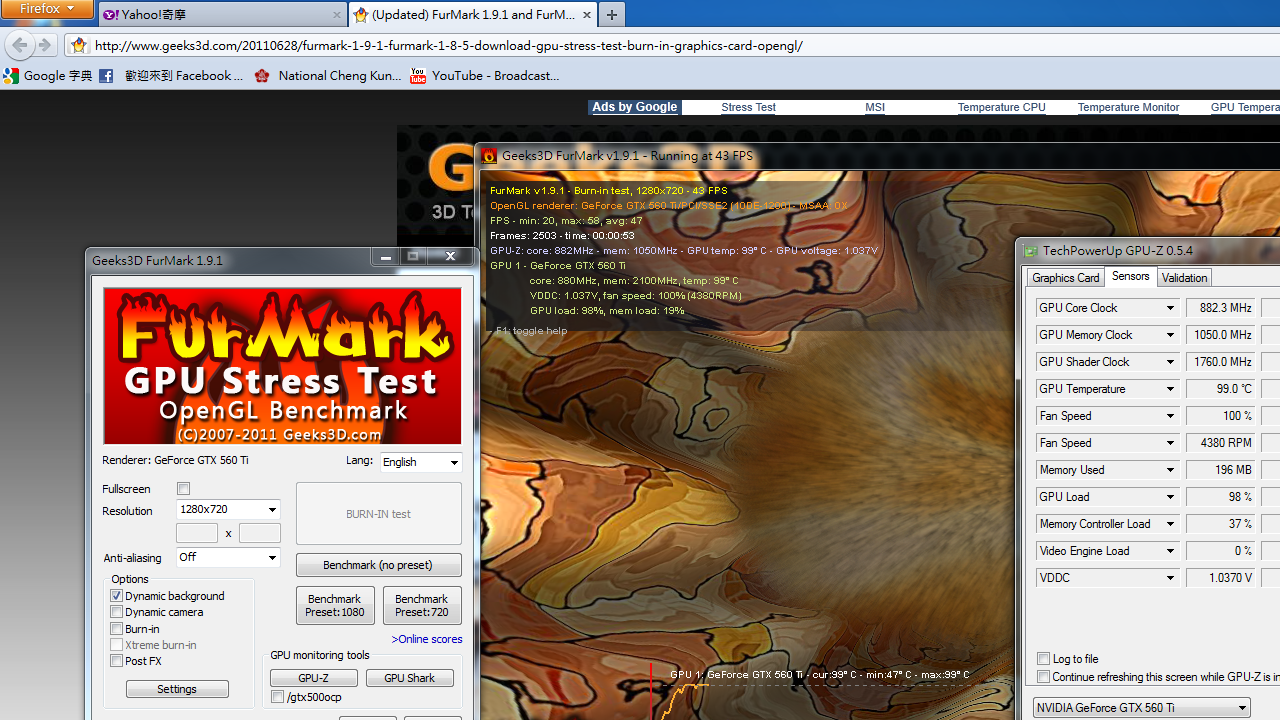Image resolution: width=1280 pixels, height=720 pixels.
Task: Click the Temperature CPU ad link
Action: click(x=1001, y=107)
